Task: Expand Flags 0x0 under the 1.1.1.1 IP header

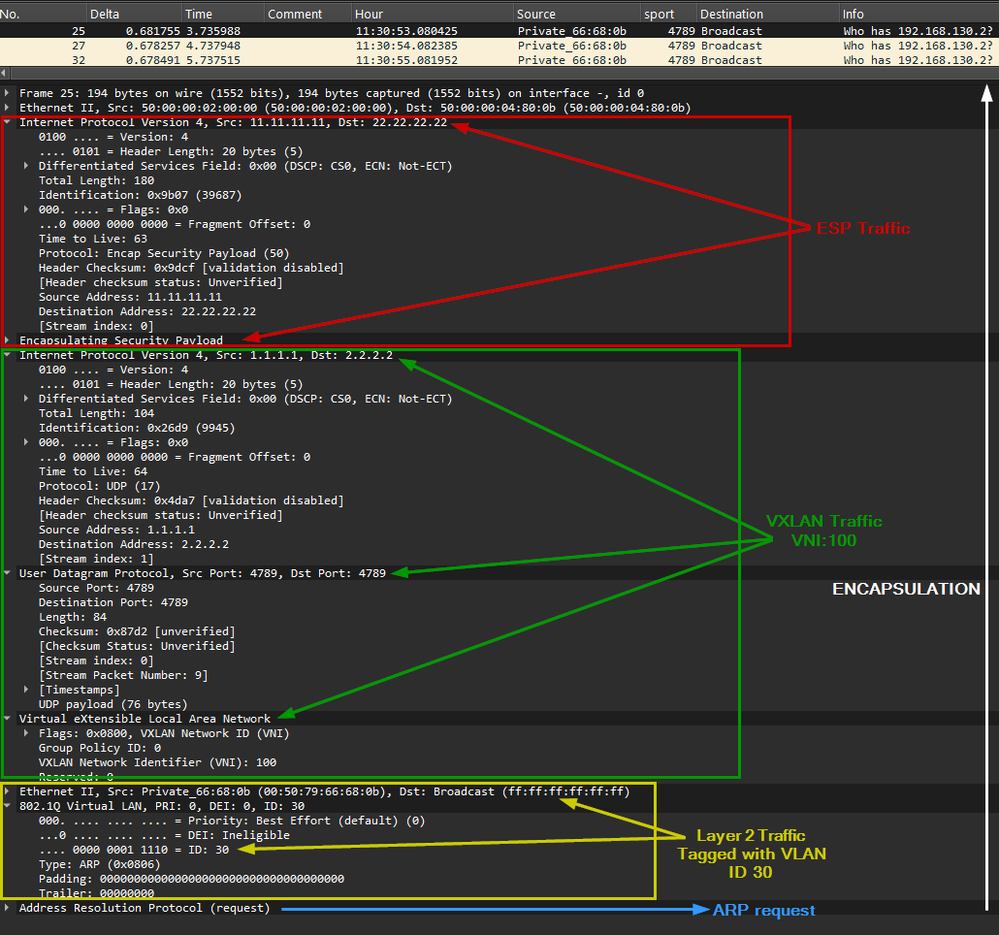Action: pos(26,442)
